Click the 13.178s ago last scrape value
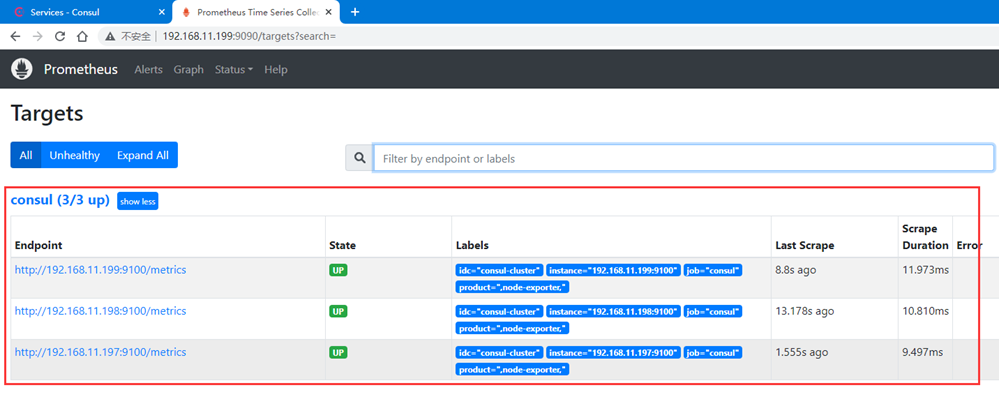999x420 pixels. coord(805,312)
